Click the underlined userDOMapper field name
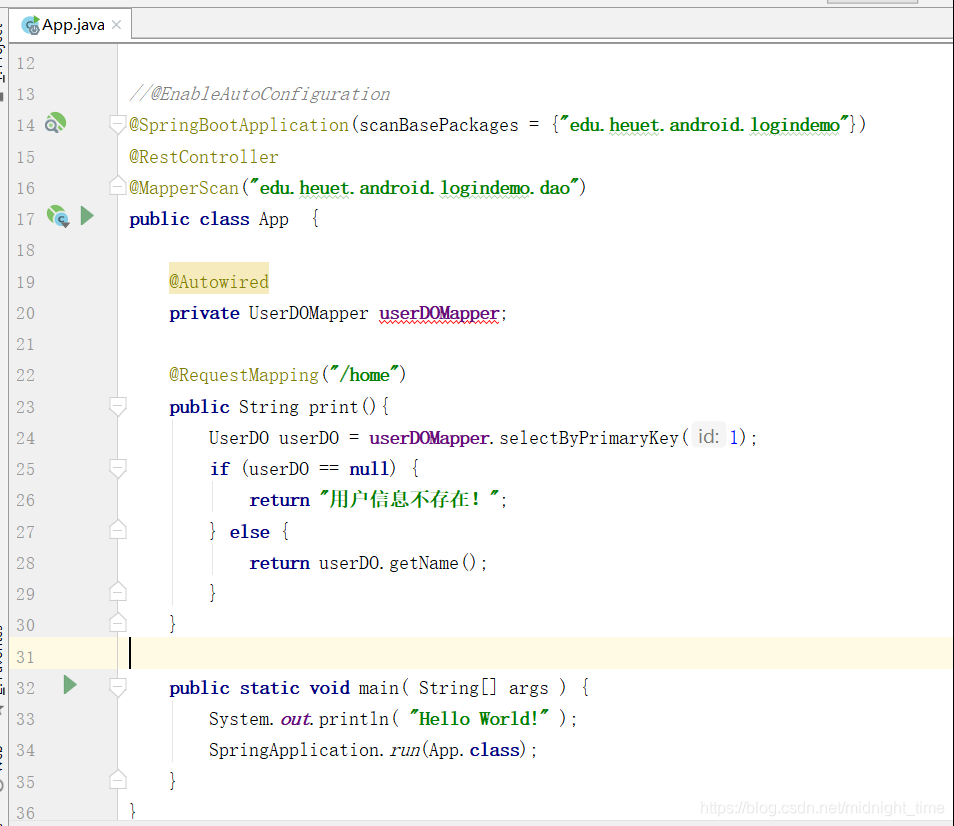954x826 pixels. 439,313
